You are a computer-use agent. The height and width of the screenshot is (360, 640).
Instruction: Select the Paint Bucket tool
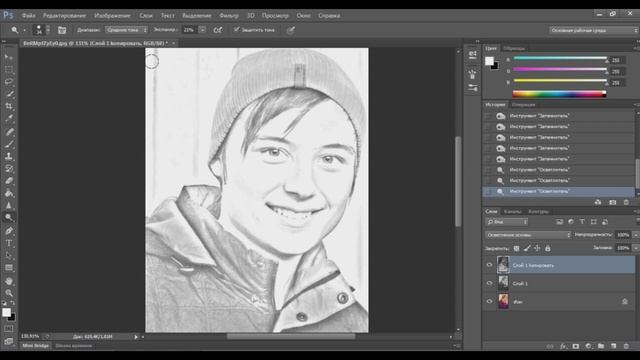[x=9, y=193]
